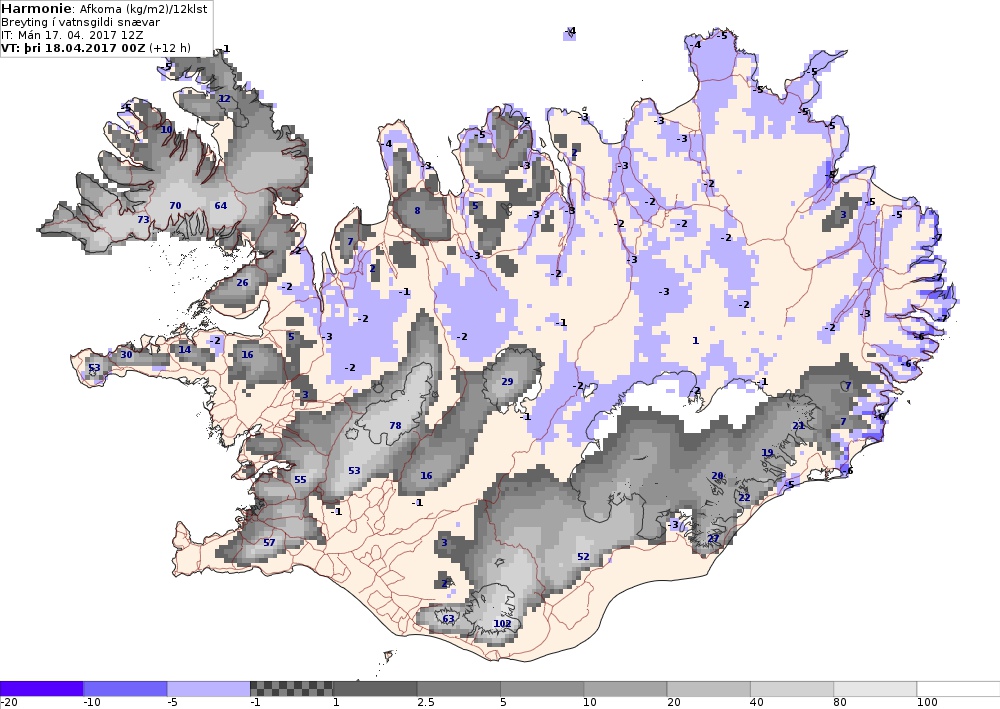This screenshot has width=1000, height=709.
Task: Click the map value 57 on the southwest peninsula
Action: 269,543
